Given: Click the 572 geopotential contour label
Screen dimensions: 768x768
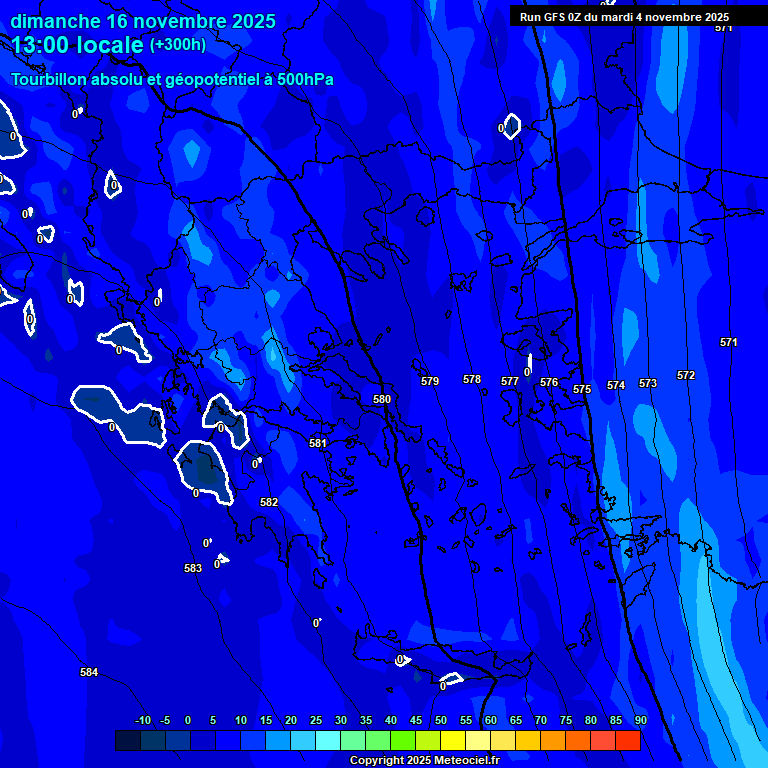Looking at the screenshot, I should pyautogui.click(x=685, y=375).
